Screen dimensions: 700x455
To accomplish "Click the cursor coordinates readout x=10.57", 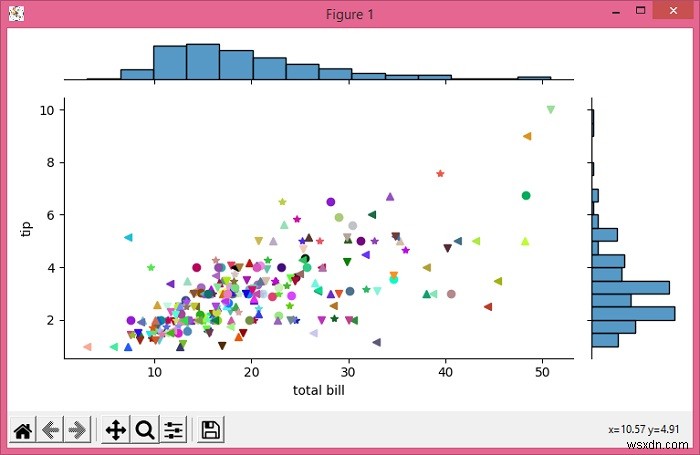I will [643, 429].
